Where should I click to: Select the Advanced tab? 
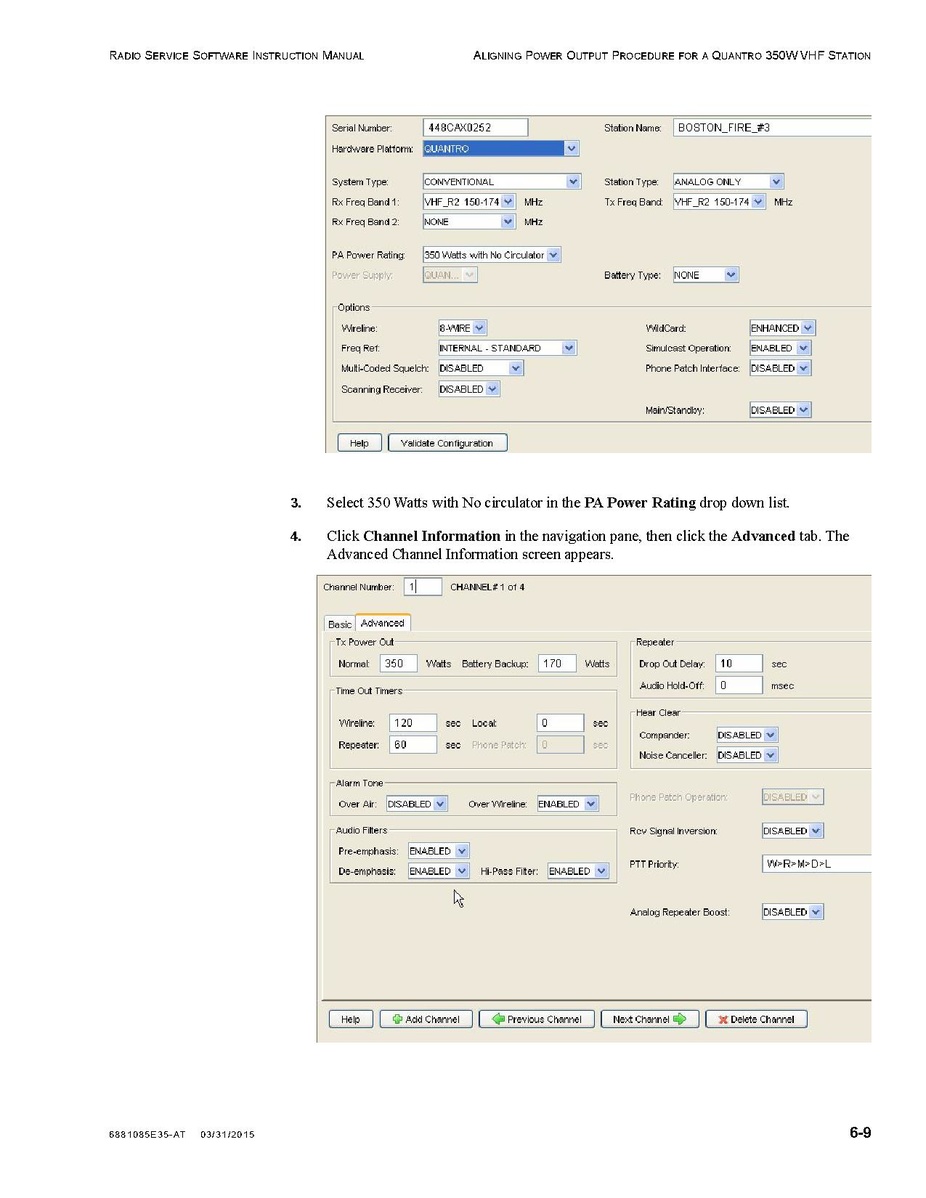click(x=382, y=623)
